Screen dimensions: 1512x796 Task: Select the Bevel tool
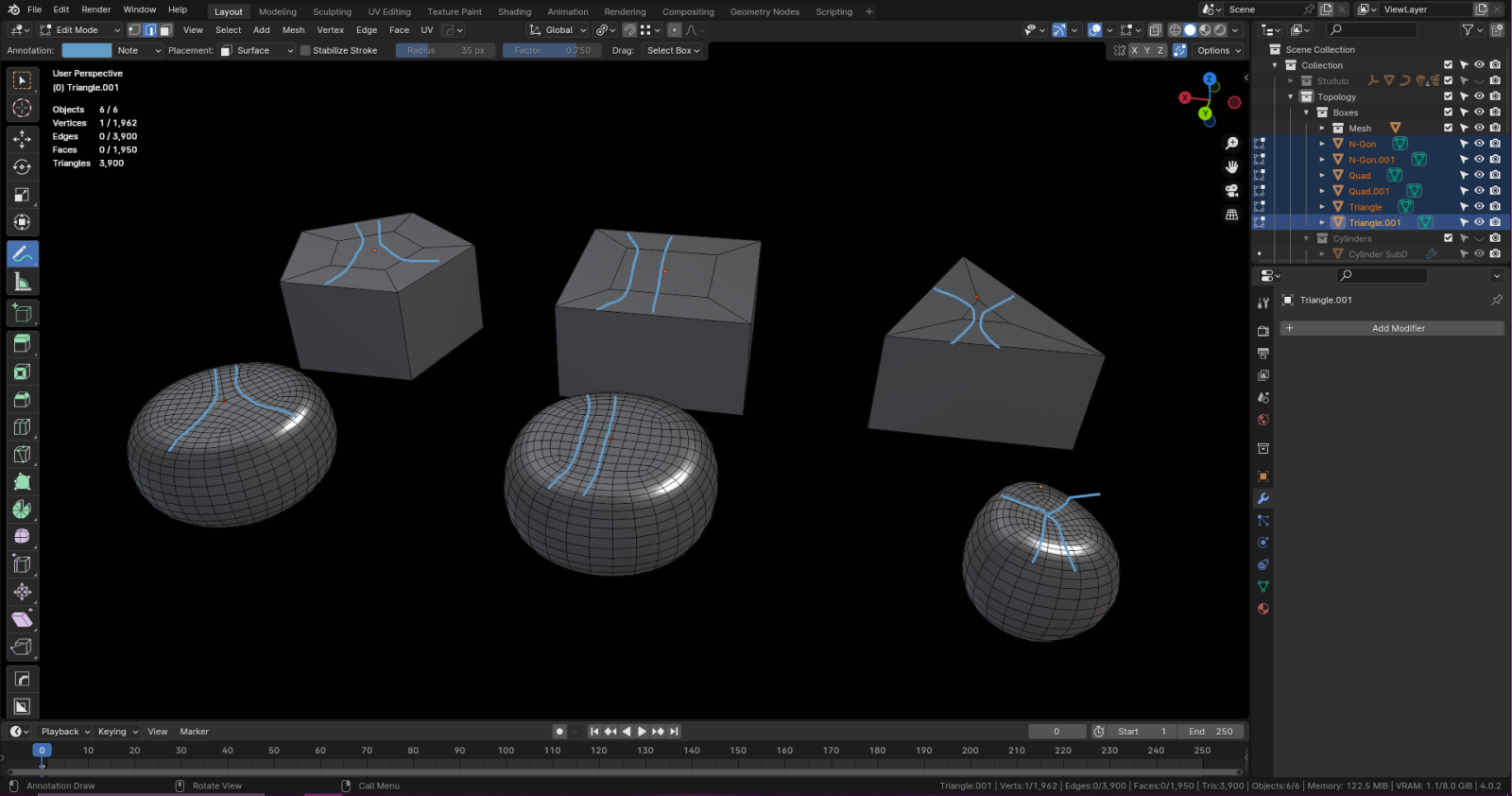click(23, 399)
